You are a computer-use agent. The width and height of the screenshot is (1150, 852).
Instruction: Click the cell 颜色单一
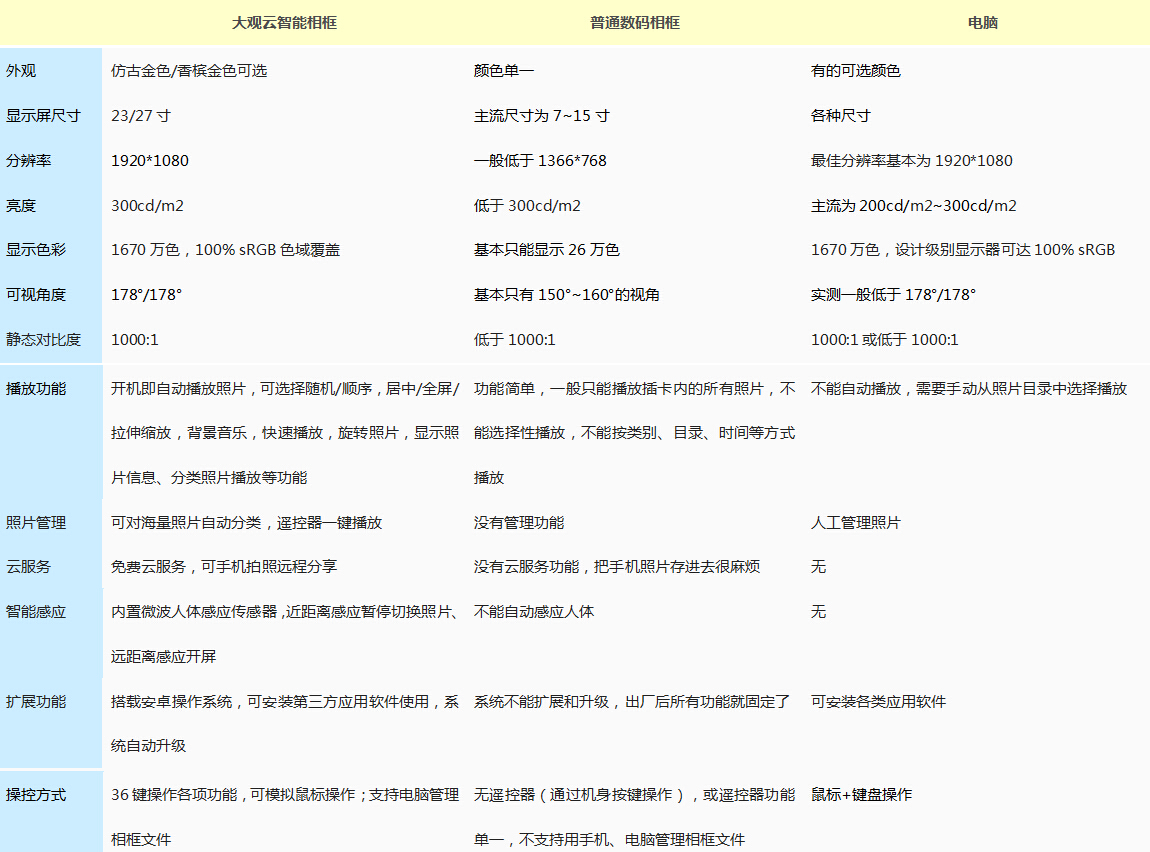point(504,71)
